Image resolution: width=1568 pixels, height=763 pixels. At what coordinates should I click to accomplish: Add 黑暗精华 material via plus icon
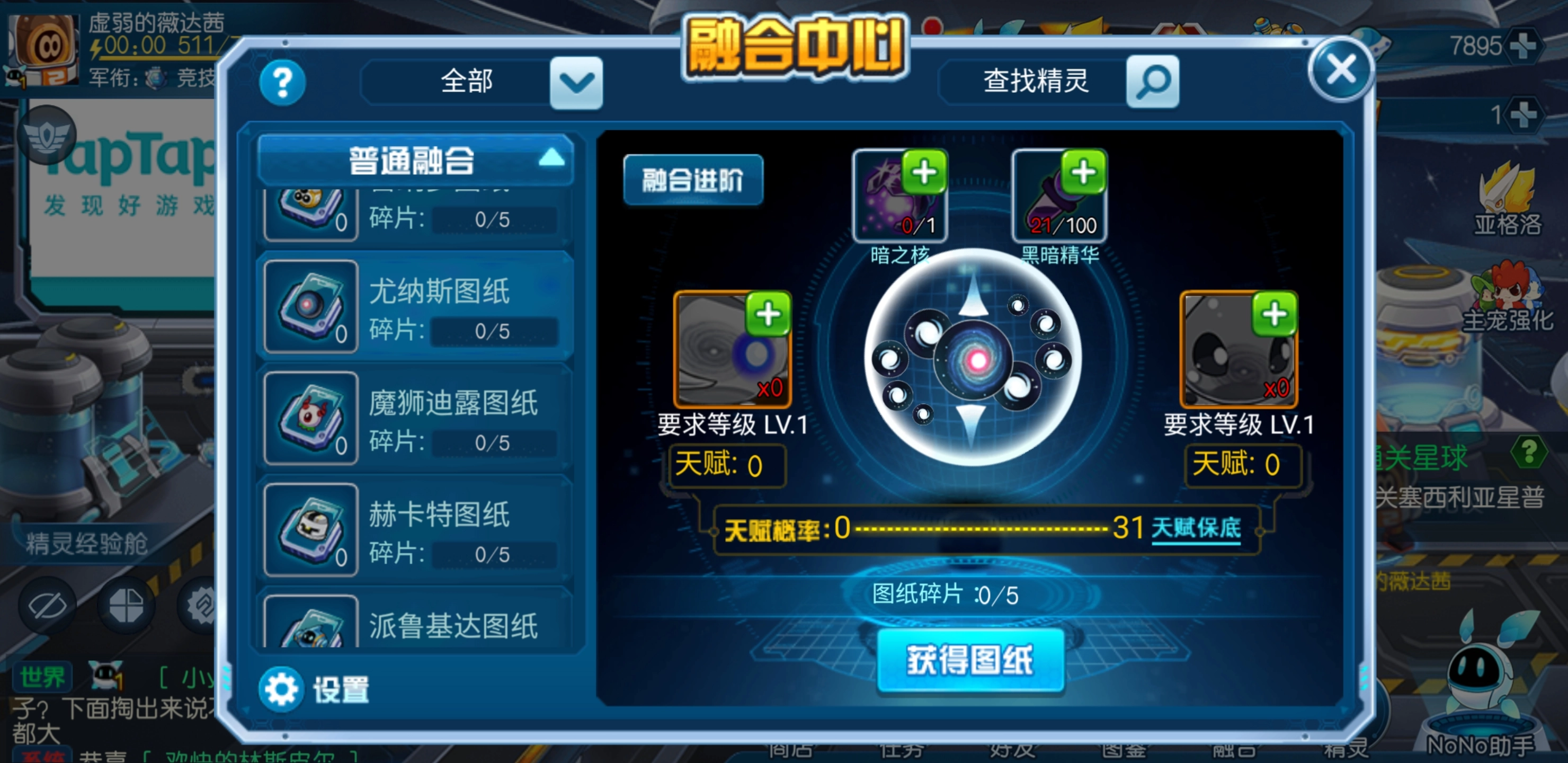coord(1083,172)
